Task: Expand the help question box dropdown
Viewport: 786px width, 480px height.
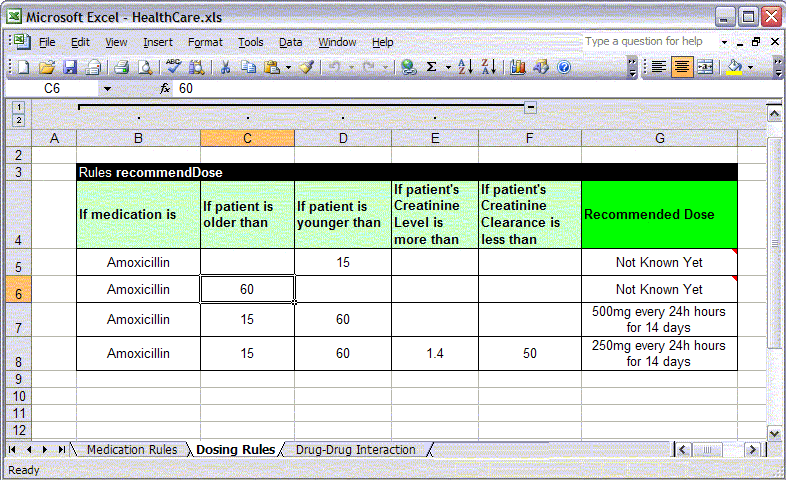Action: coord(724,42)
